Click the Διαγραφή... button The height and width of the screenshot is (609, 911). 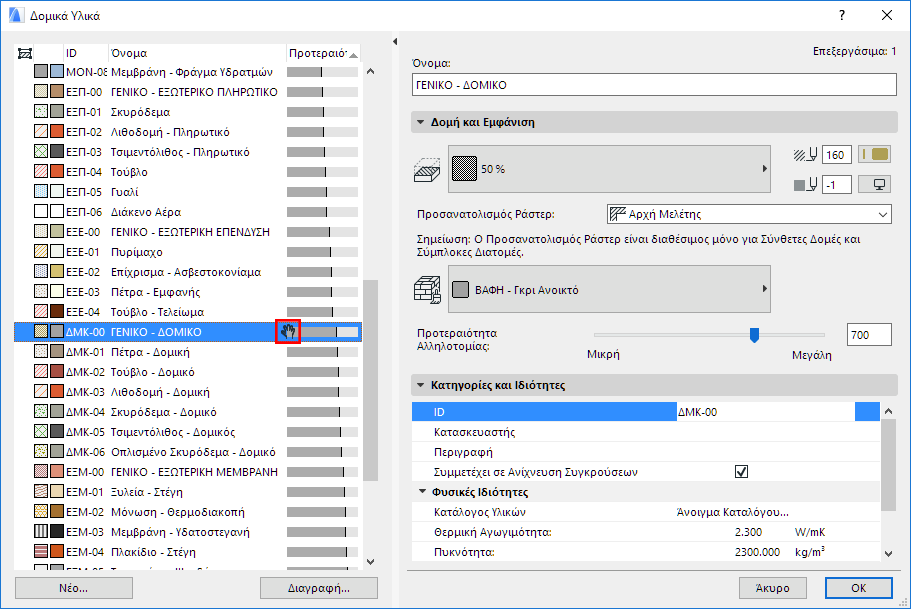click(319, 588)
